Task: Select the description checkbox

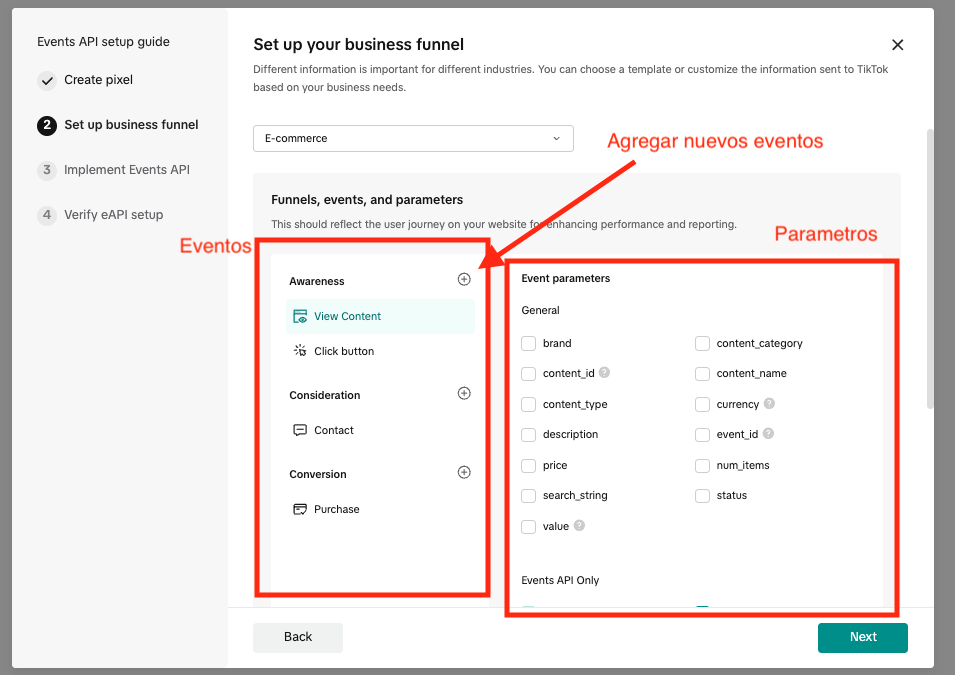Action: (x=528, y=434)
